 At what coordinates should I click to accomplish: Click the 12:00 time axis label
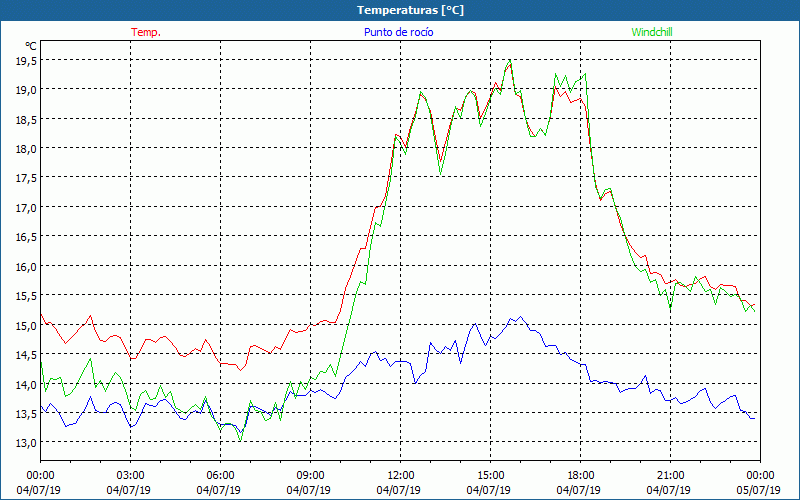[401, 475]
